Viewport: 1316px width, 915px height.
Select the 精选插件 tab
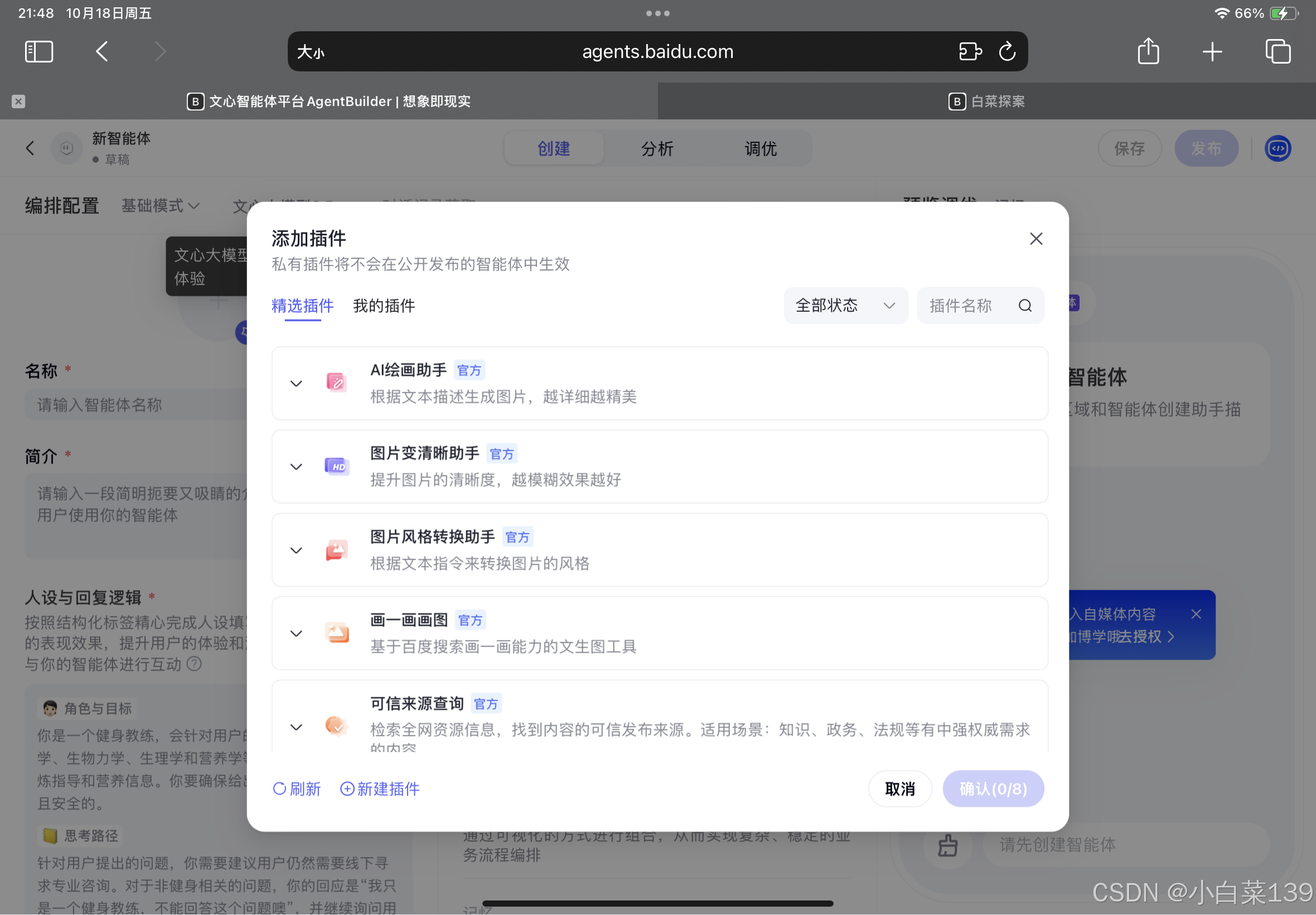pyautogui.click(x=302, y=306)
